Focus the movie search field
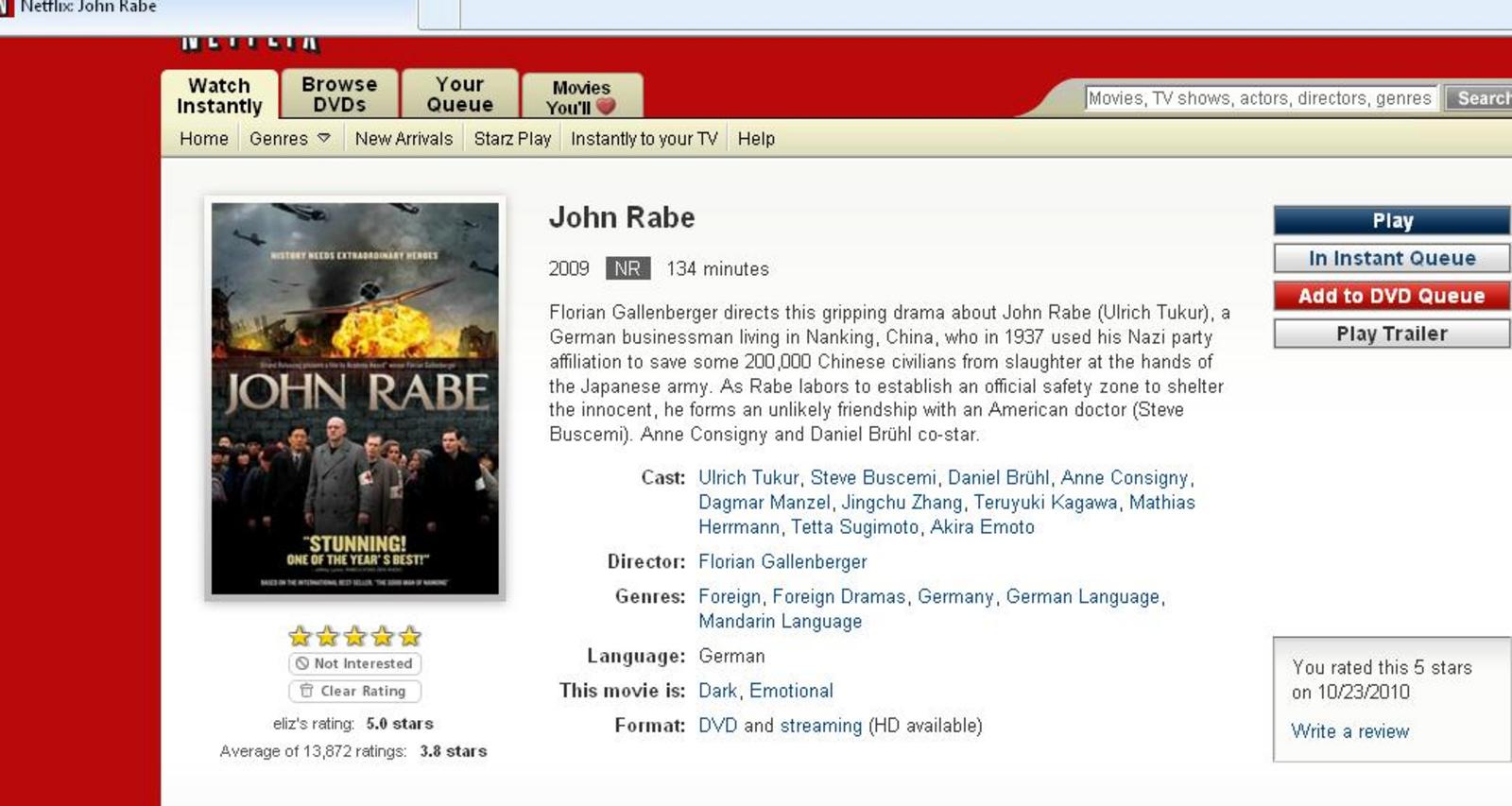Viewport: 1512px width, 806px height. tap(1262, 98)
